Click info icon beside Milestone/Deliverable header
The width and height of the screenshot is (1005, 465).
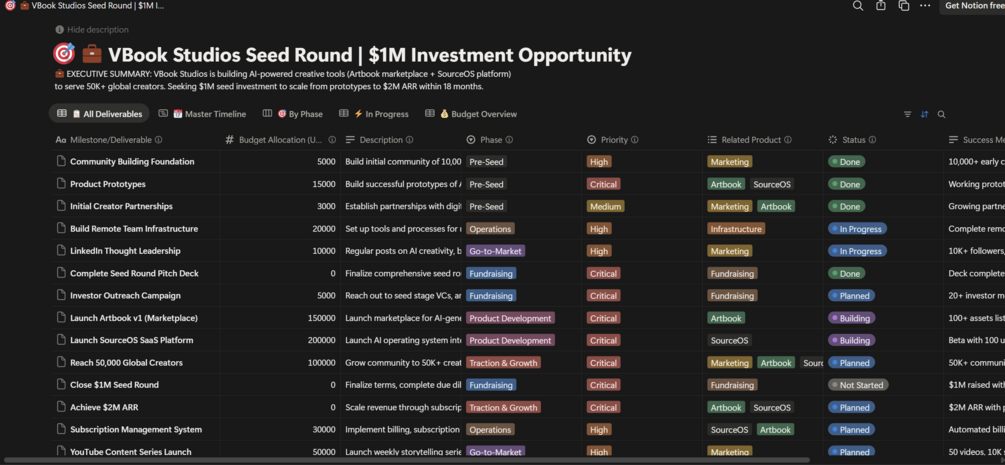pyautogui.click(x=159, y=140)
